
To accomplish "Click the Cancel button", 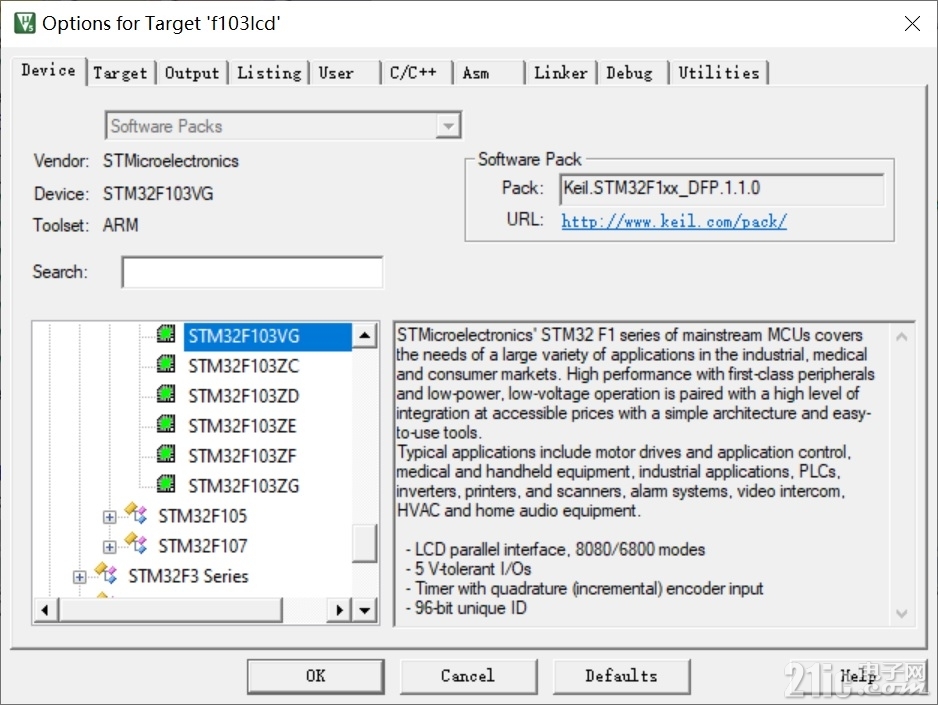I will [x=468, y=676].
